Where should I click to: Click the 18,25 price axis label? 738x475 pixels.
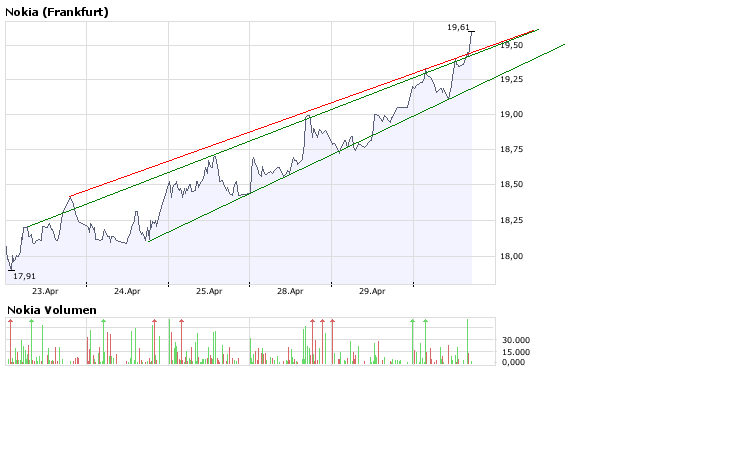point(512,220)
